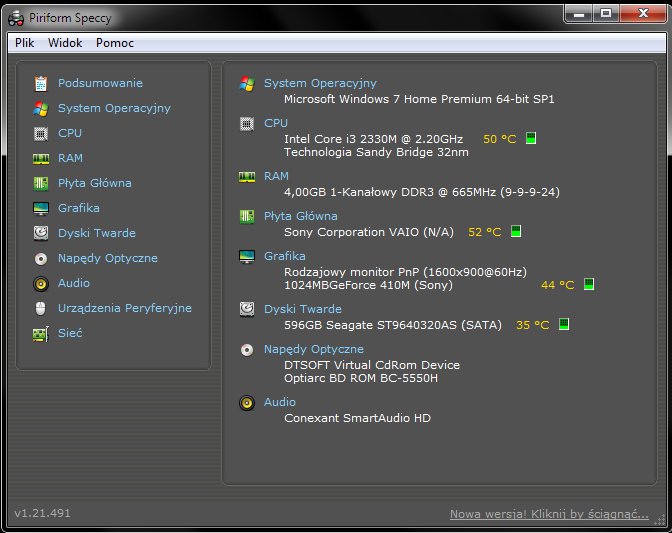Click the Sieć network card icon
The image size is (672, 533).
click(x=41, y=334)
